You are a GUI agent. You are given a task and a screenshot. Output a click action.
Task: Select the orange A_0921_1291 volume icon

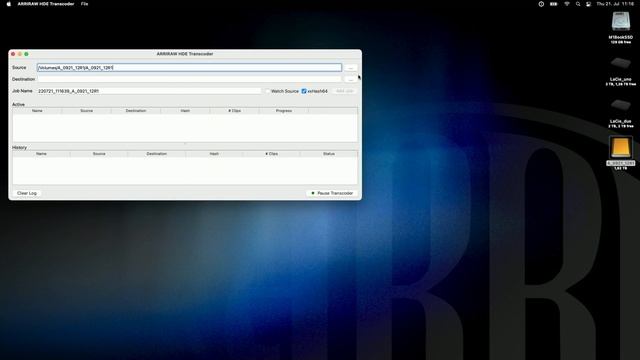pos(620,147)
